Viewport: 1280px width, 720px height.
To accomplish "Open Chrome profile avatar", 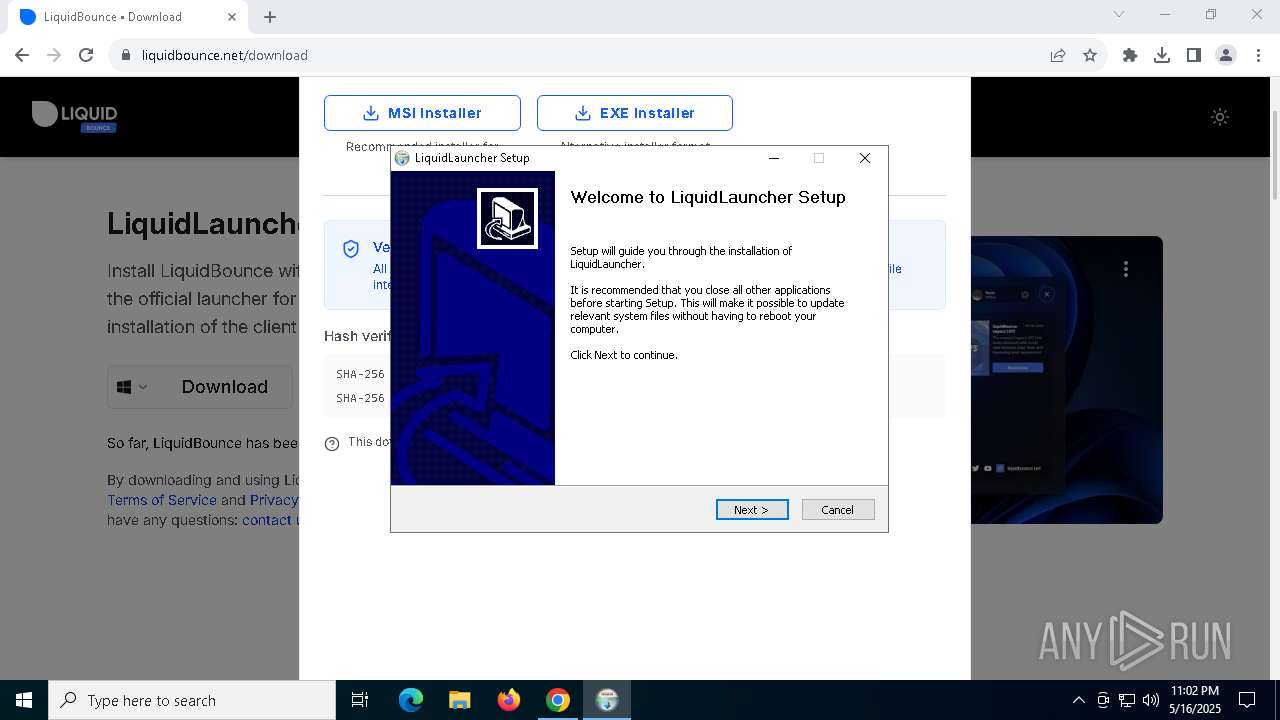I will click(1226, 55).
